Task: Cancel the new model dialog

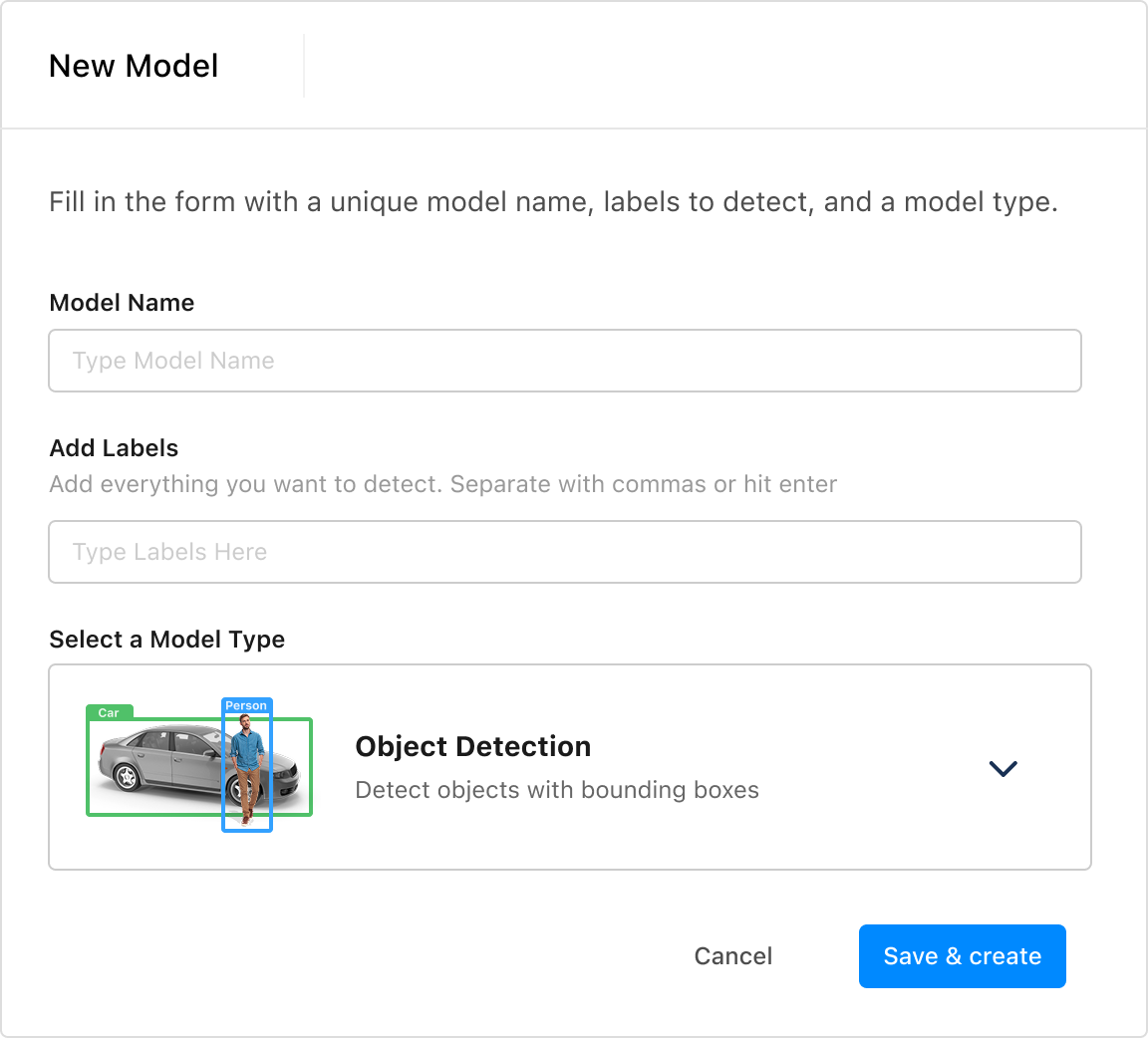Action: click(732, 956)
